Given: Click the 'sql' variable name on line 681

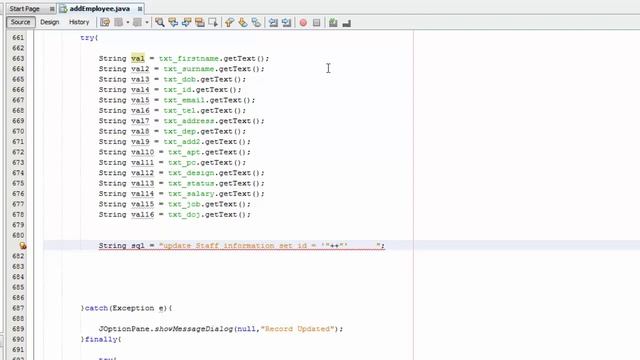Looking at the screenshot, I should click(x=138, y=246).
